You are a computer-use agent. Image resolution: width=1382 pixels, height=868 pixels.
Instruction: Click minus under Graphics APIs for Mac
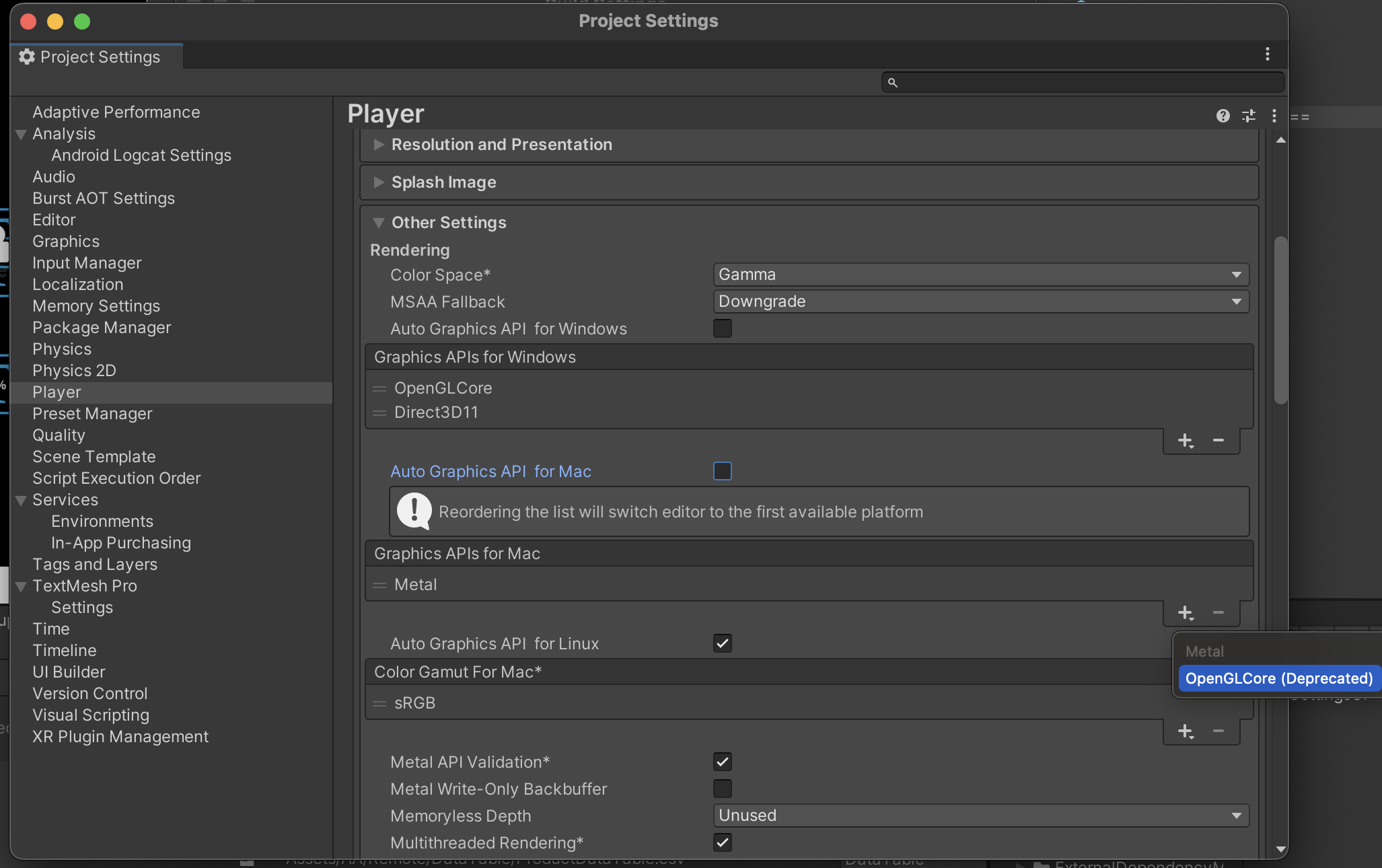coord(1219,613)
